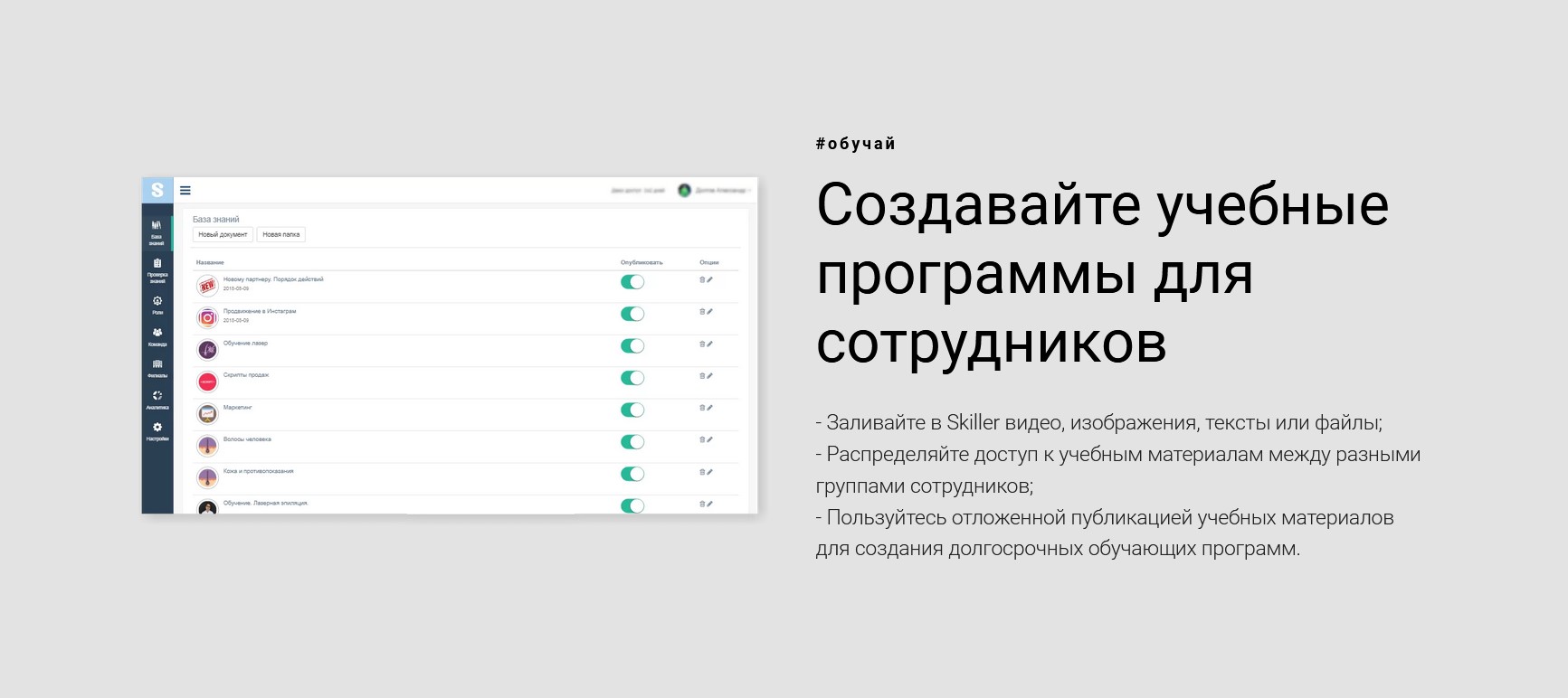
Task: Open Филиалы sidebar section
Action: (x=157, y=368)
